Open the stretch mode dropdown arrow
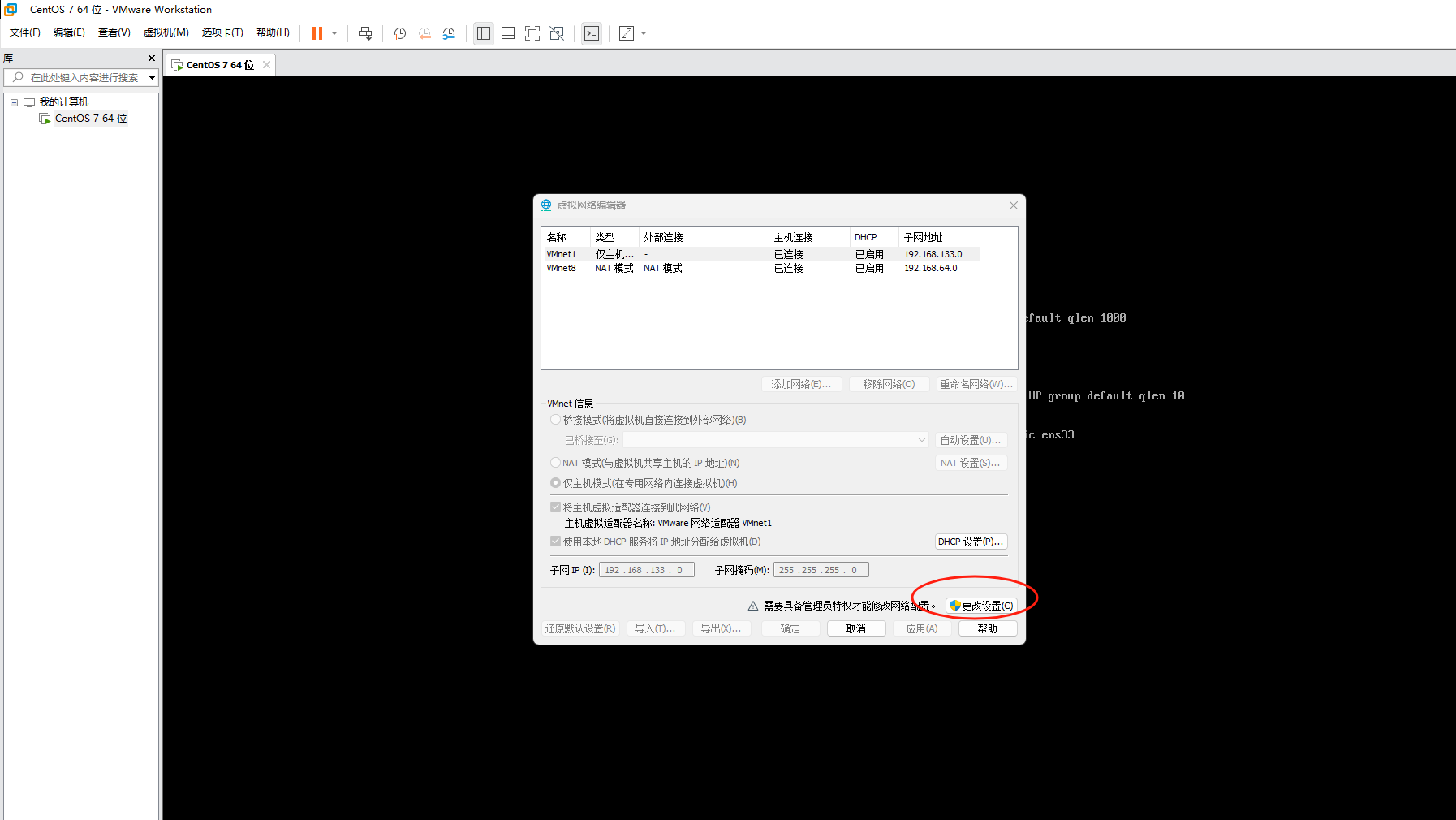 644,33
